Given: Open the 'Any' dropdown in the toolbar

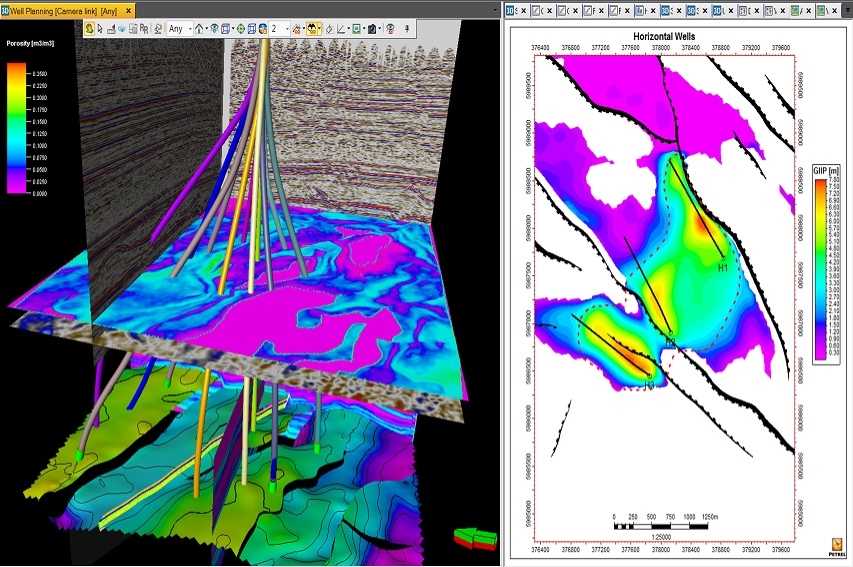Looking at the screenshot, I should [x=180, y=28].
